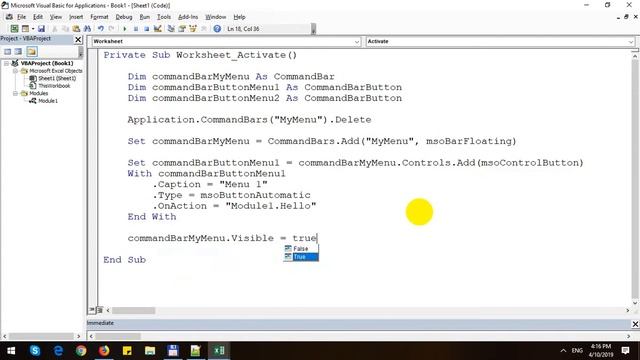Open the Activate procedure dropdown
640x360 pixels.
[631, 41]
